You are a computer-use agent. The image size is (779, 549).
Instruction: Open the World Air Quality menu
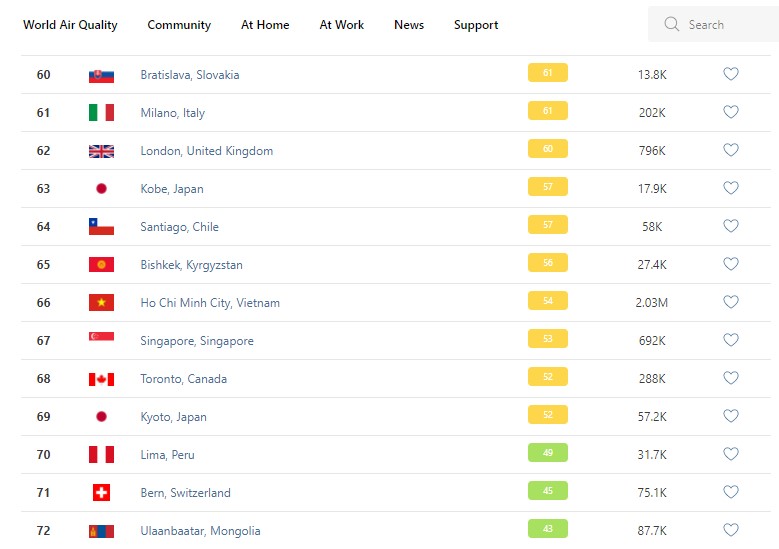point(70,25)
